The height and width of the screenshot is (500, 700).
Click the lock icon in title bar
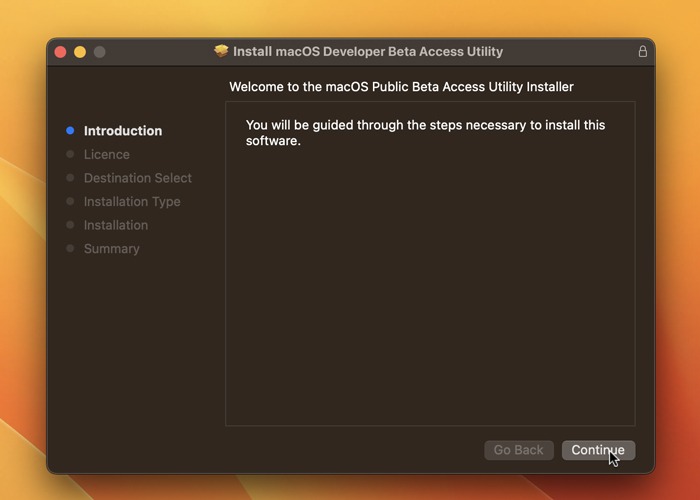(642, 51)
